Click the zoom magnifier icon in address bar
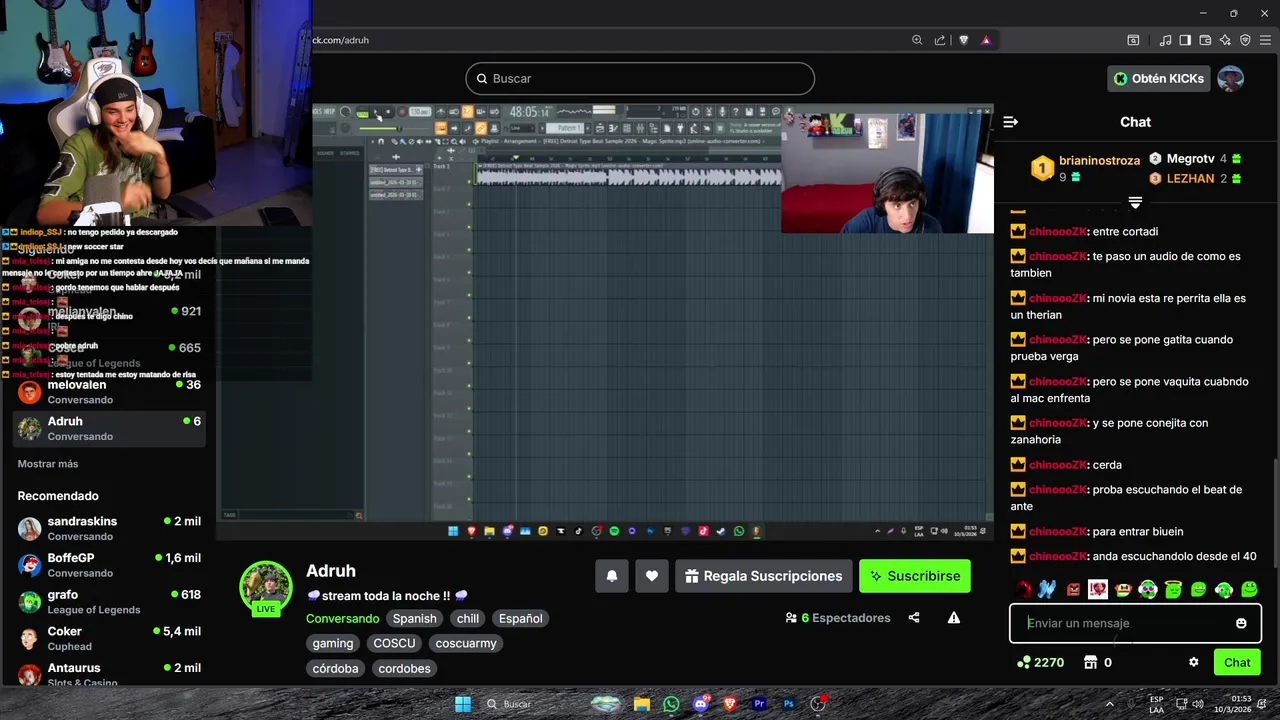This screenshot has width=1280, height=720. (x=917, y=40)
